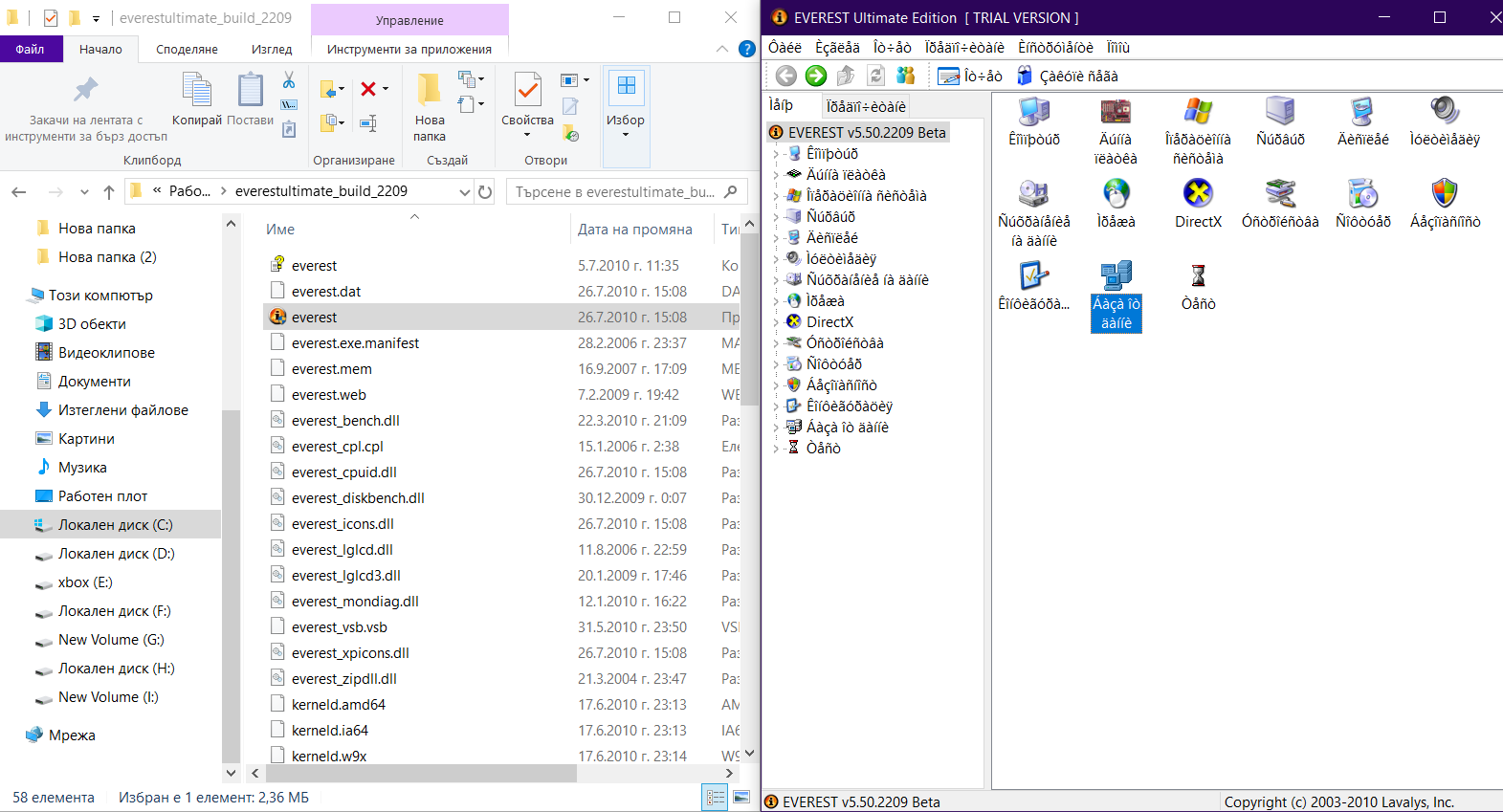This screenshot has height=812, width=1503.
Task: Click the checkmark Properties icon in Explorer's title bar
Action: [x=50, y=18]
